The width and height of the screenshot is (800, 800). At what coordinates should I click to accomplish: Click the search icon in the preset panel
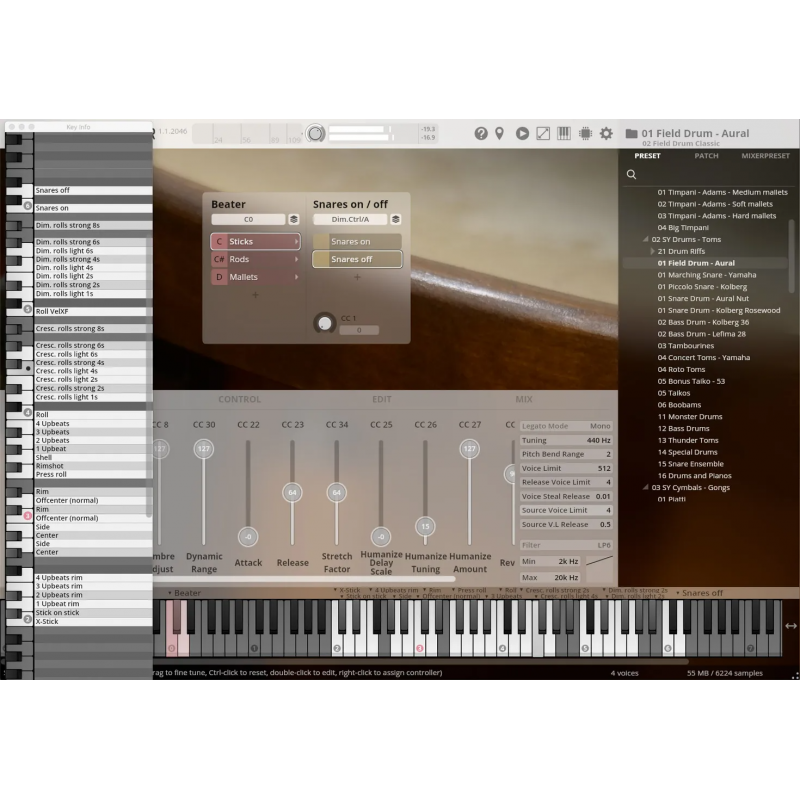(631, 173)
